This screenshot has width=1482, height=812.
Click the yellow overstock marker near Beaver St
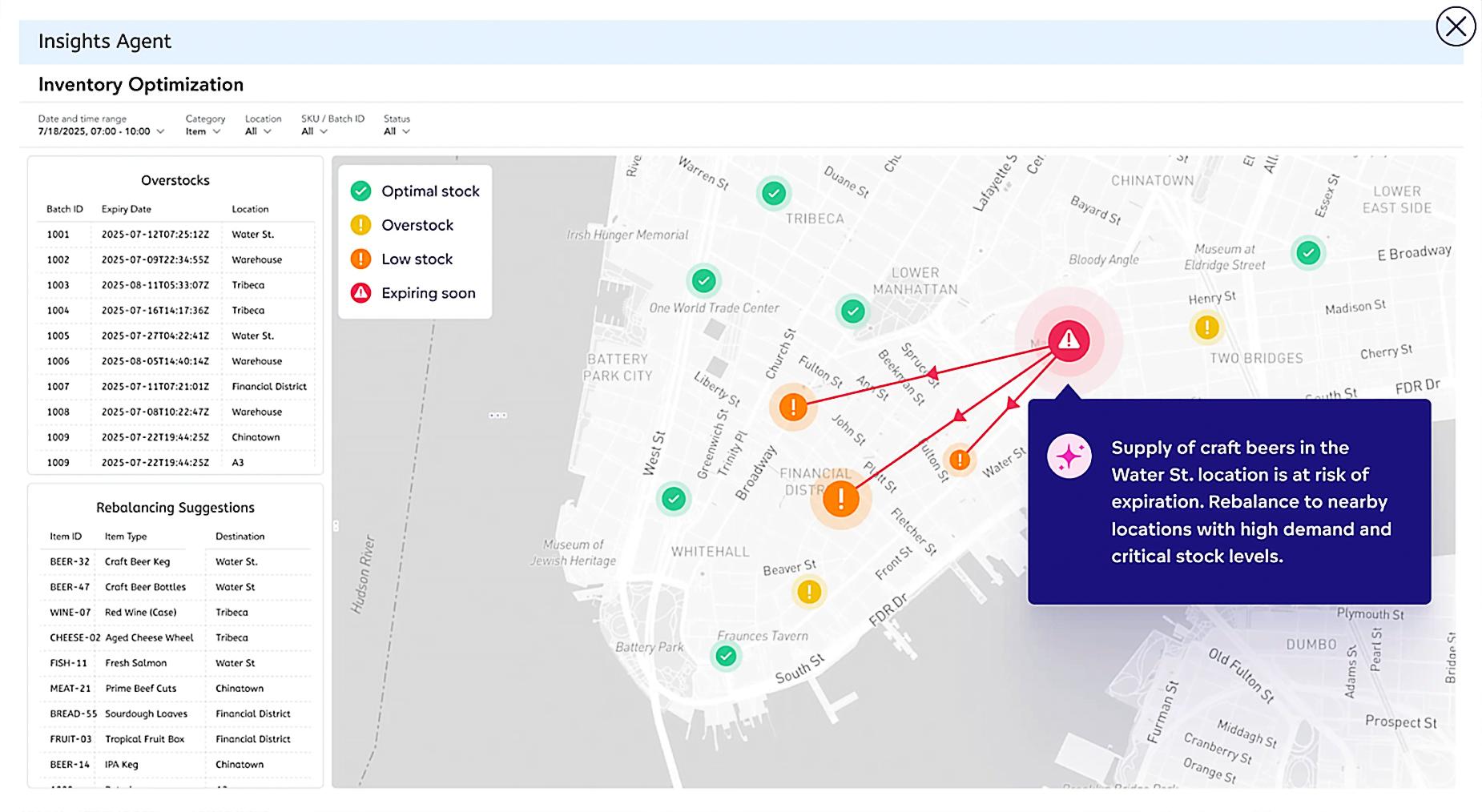(808, 591)
